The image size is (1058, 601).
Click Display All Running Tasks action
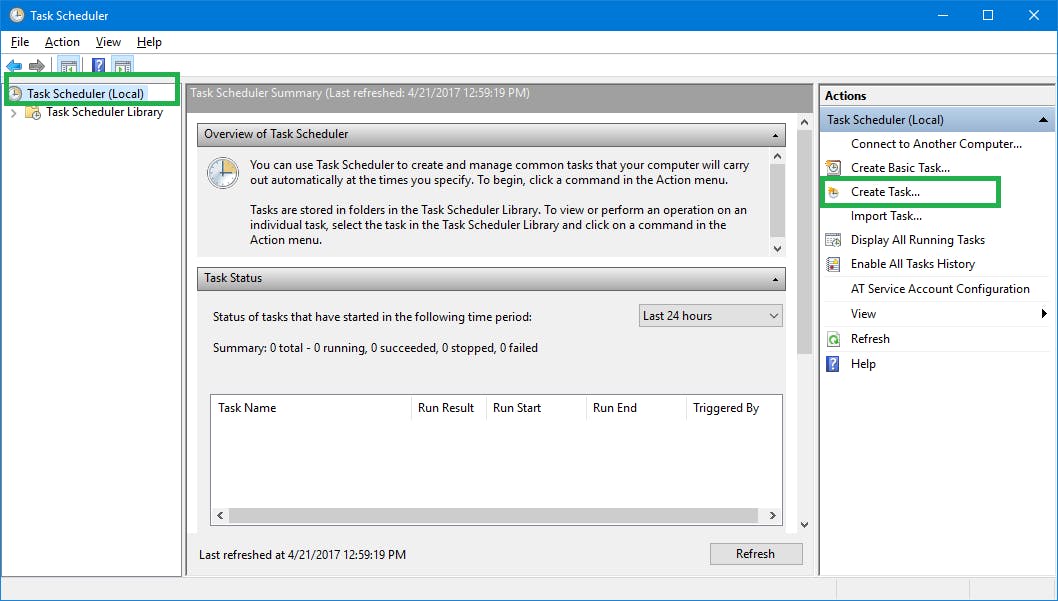coord(918,240)
